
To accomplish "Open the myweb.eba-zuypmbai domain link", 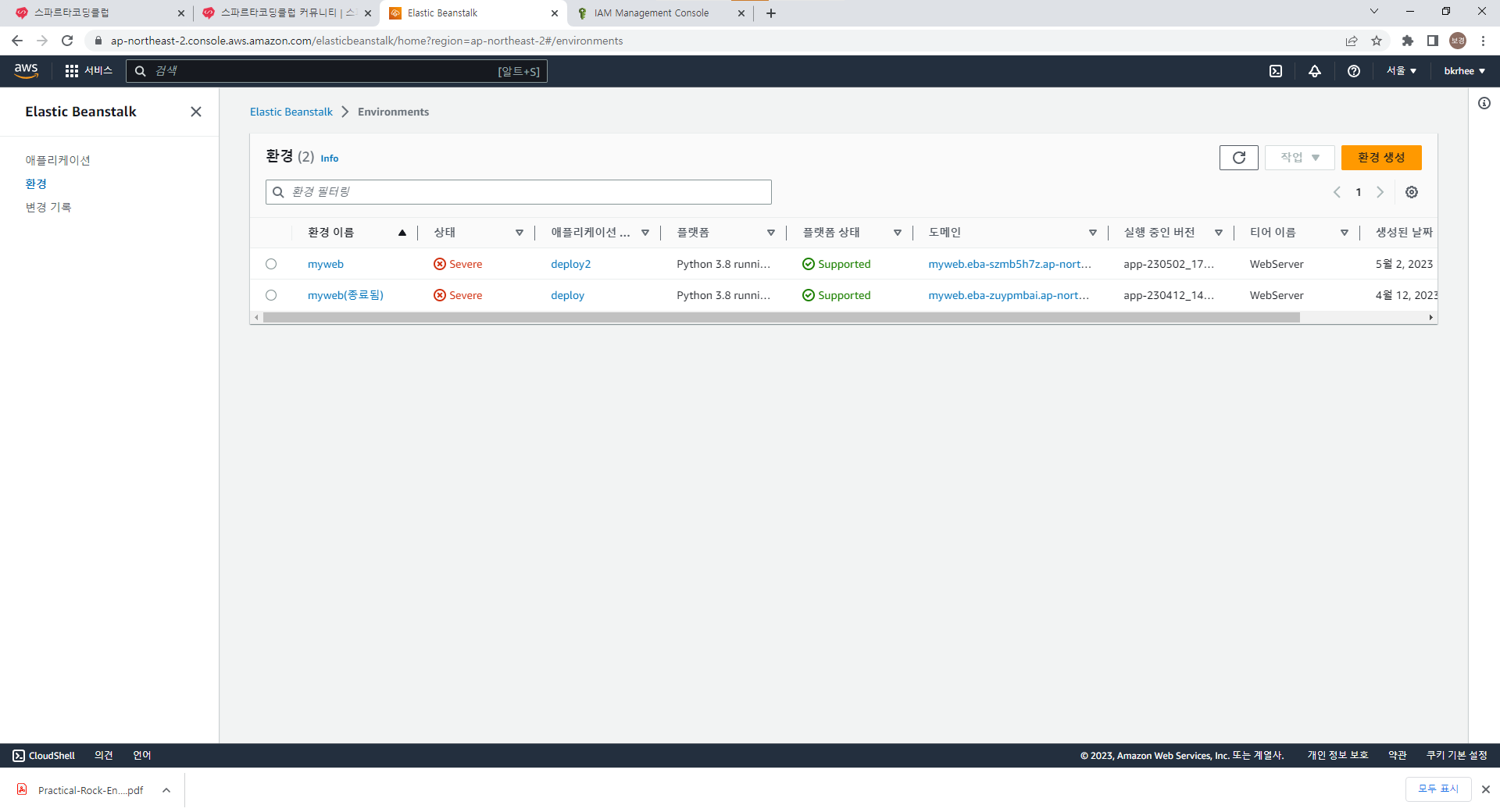I will 1009,295.
